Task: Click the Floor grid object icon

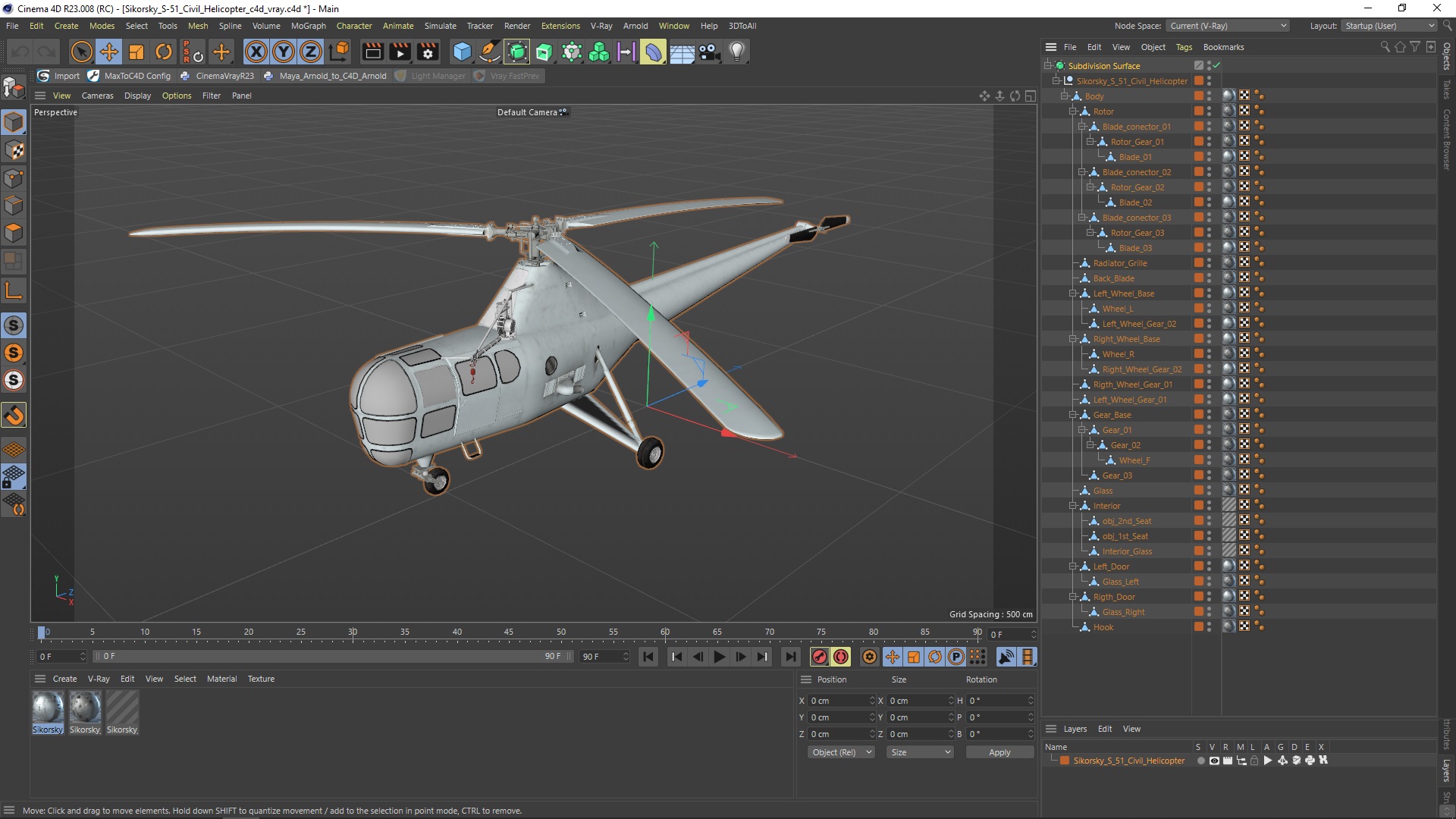Action: point(682,52)
